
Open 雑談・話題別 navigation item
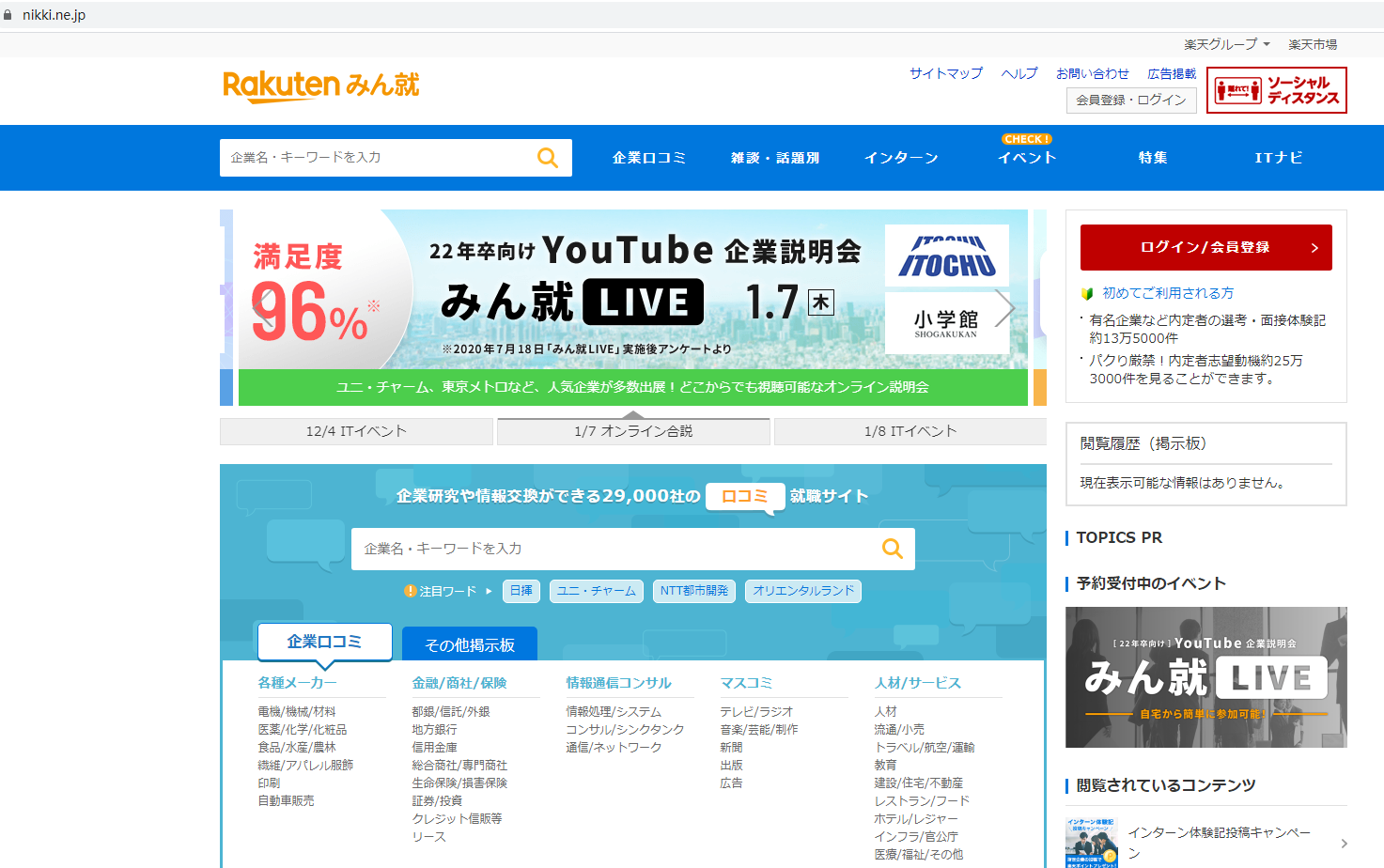[x=775, y=158]
